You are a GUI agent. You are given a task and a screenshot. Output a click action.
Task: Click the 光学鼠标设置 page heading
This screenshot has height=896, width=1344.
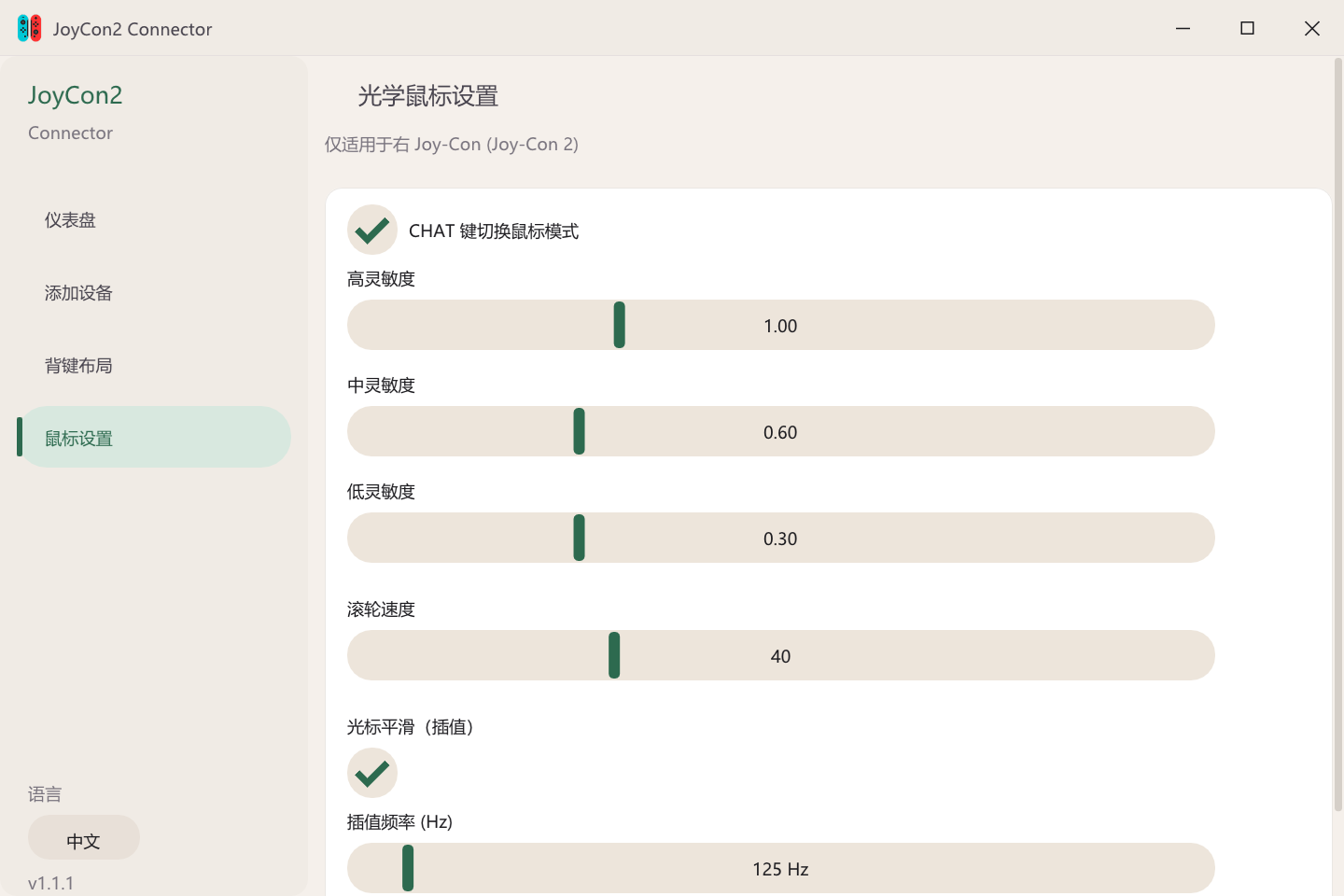tap(428, 96)
